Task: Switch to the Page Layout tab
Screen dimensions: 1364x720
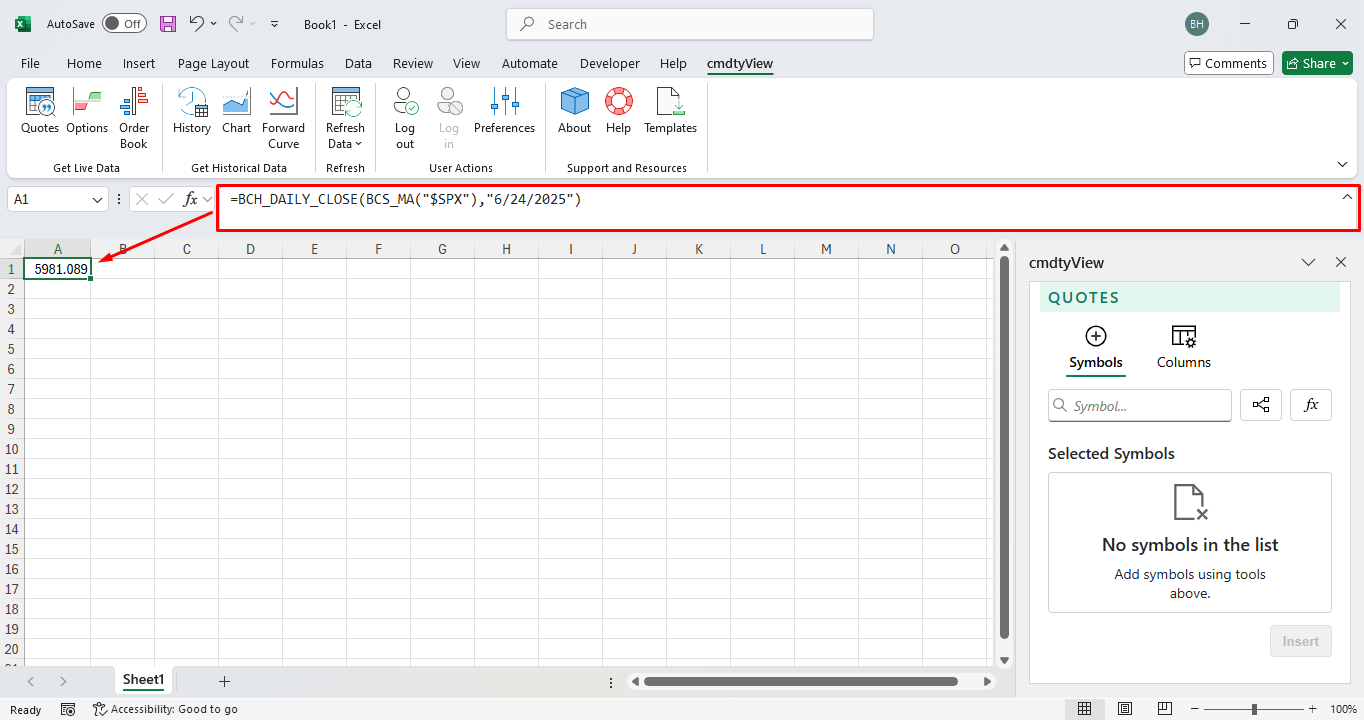Action: (x=213, y=63)
